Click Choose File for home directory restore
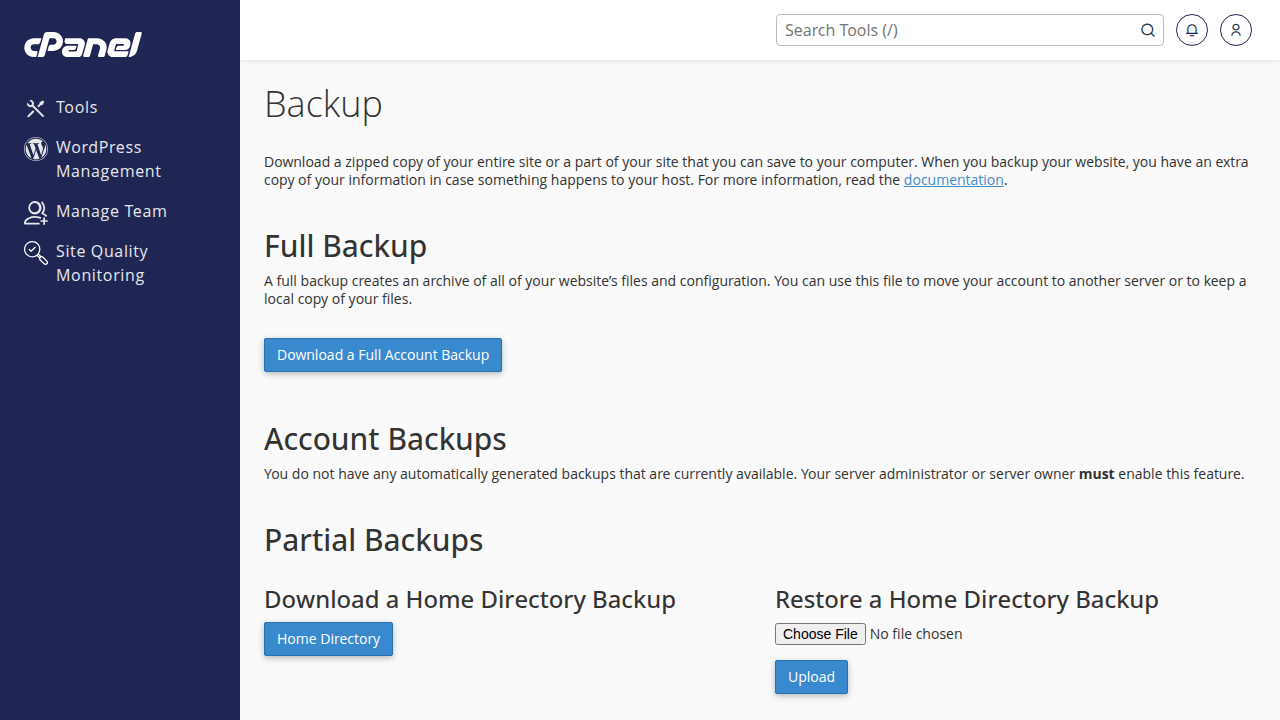This screenshot has width=1280, height=720. (820, 634)
